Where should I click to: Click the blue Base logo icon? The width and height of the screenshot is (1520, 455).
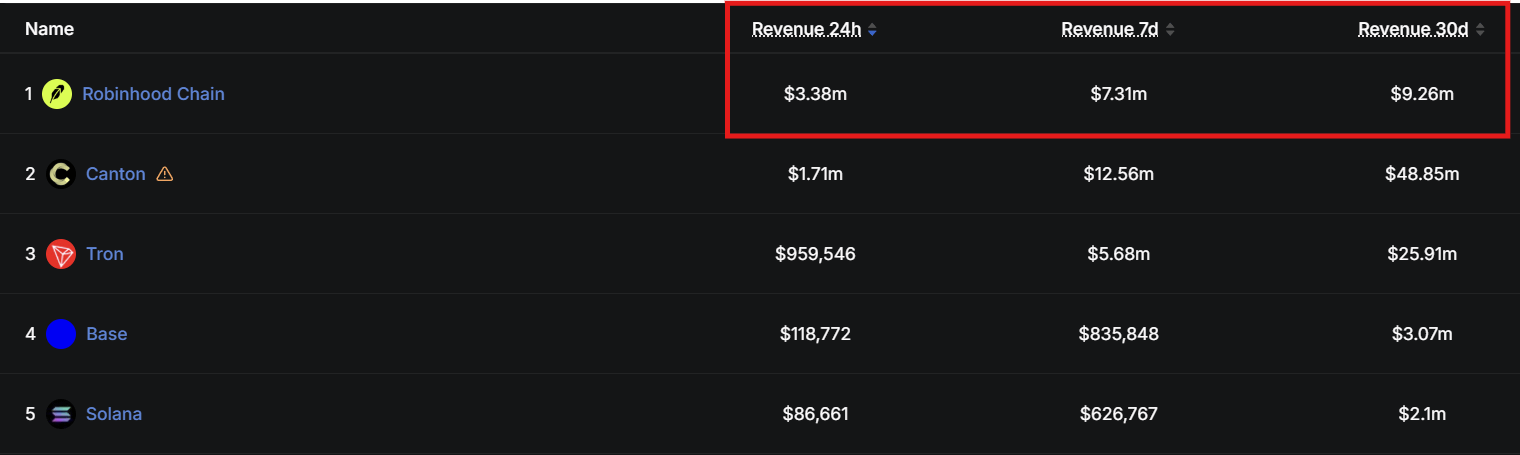click(x=61, y=334)
